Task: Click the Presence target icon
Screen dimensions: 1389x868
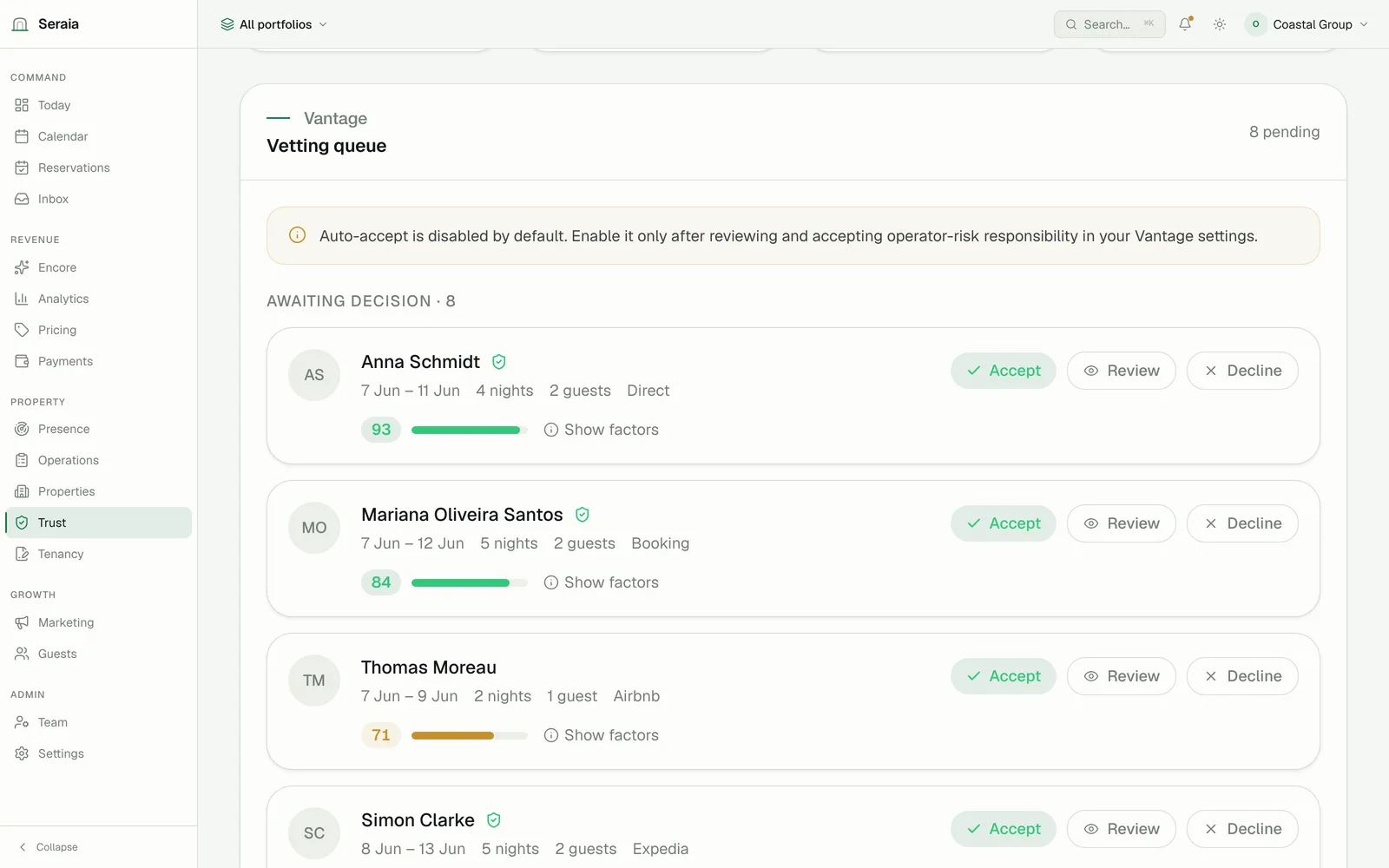Action: [22, 429]
